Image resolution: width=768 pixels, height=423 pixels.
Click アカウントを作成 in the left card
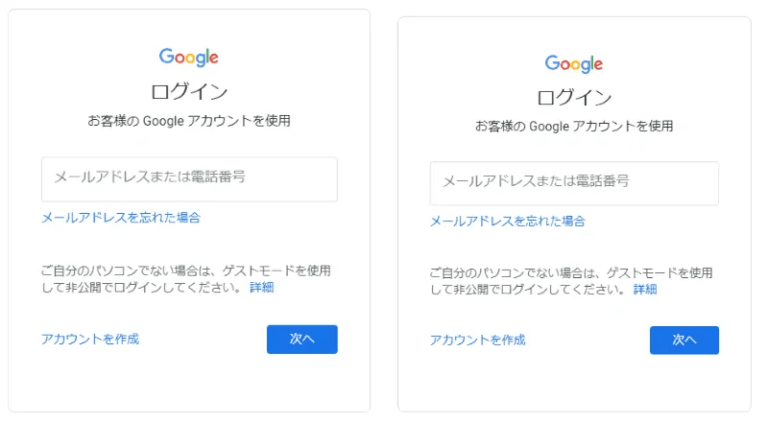pyautogui.click(x=90, y=339)
